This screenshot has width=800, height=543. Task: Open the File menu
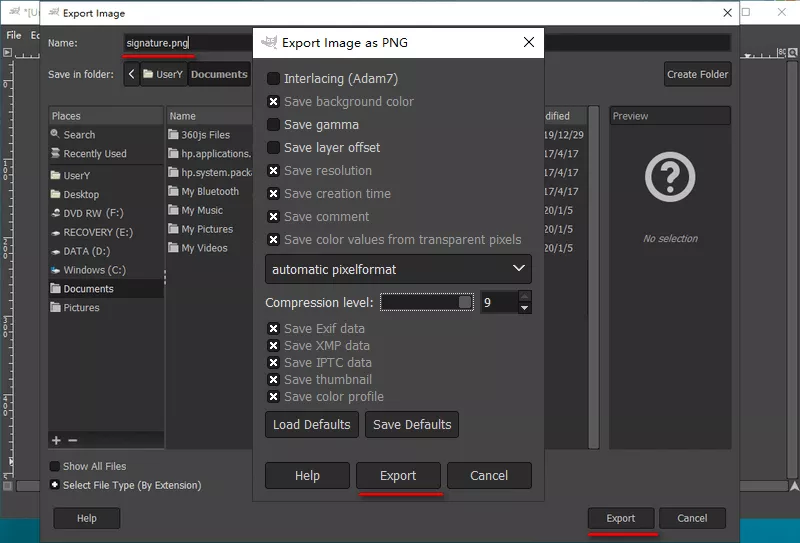14,35
